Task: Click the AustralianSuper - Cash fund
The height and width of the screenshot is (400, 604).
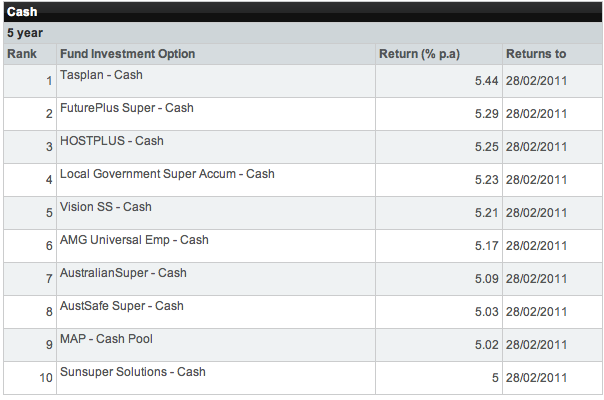Action: pos(123,273)
